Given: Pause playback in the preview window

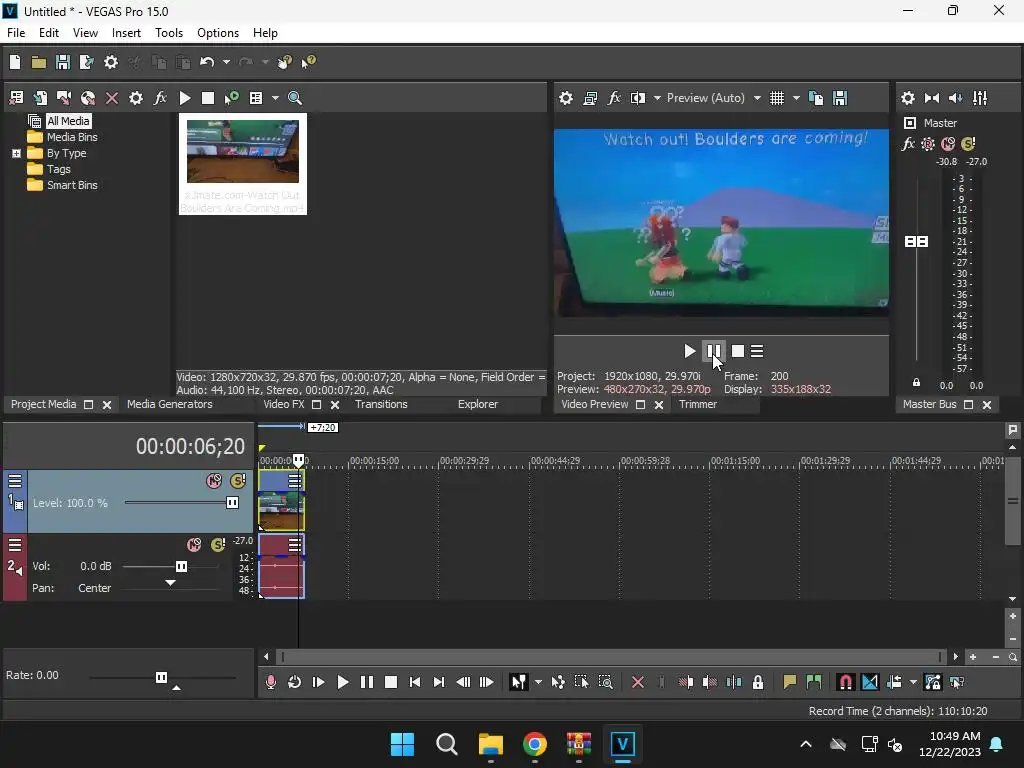Looking at the screenshot, I should click(714, 351).
